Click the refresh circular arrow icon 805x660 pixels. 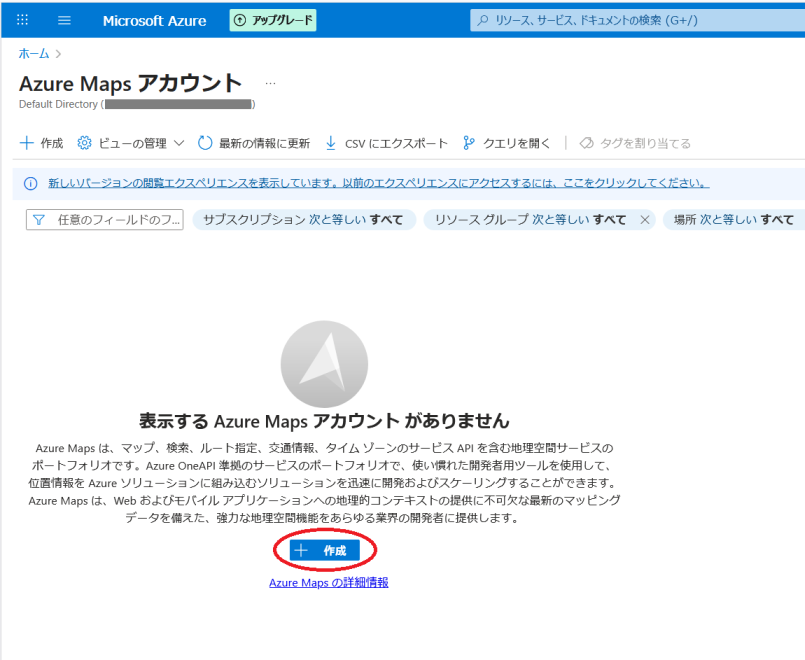click(x=205, y=143)
